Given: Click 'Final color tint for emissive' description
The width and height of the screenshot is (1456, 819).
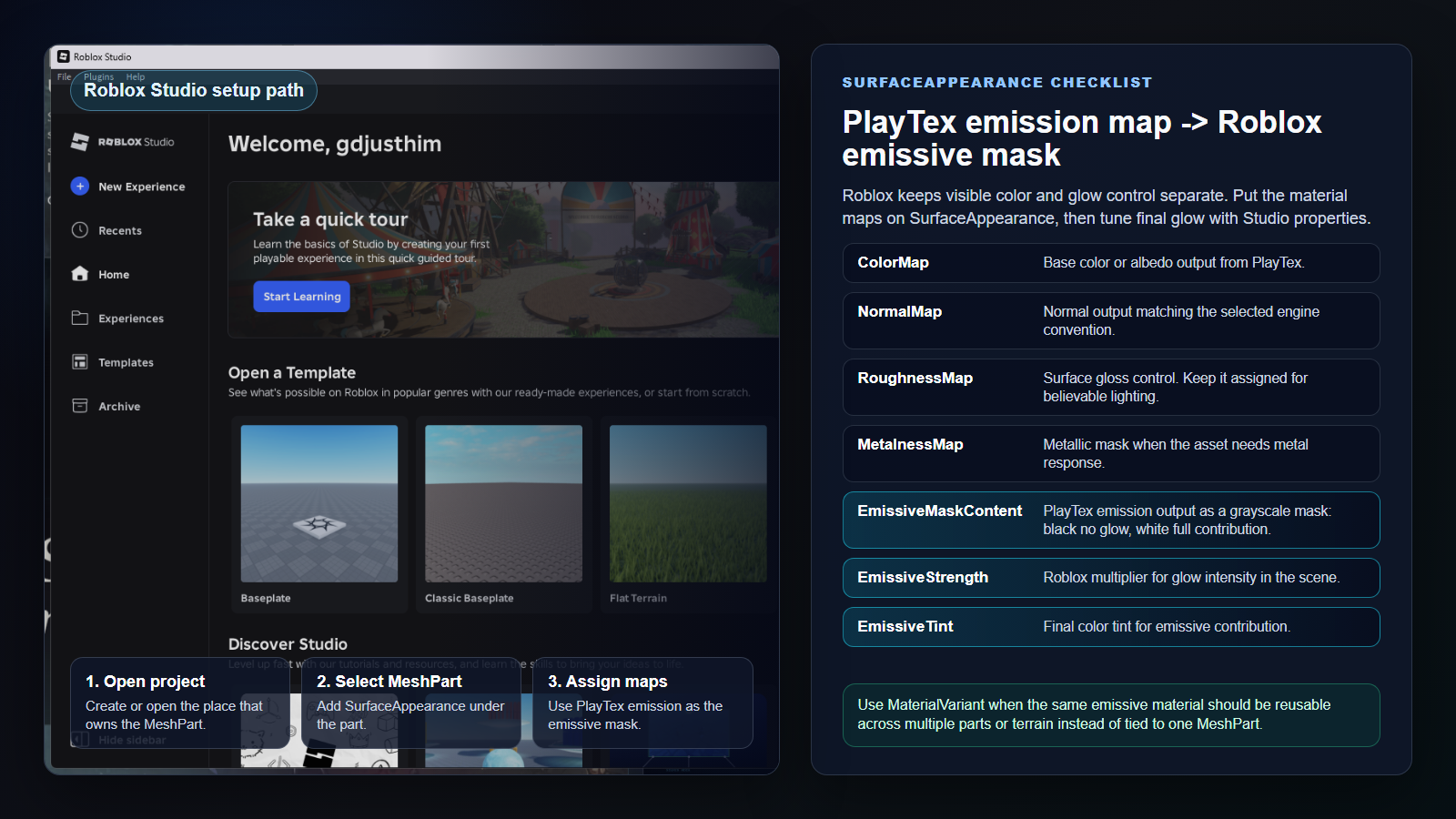Looking at the screenshot, I should point(1167,626).
